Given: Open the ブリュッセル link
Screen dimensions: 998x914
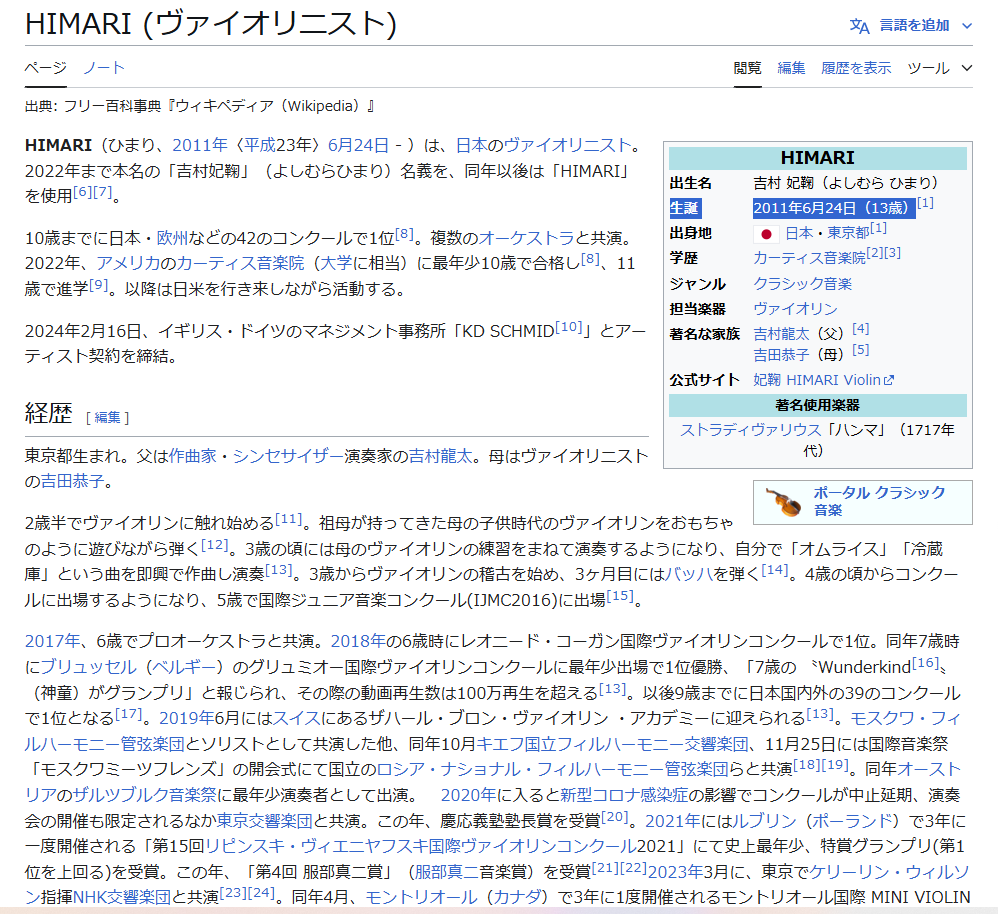Looking at the screenshot, I should coord(88,667).
